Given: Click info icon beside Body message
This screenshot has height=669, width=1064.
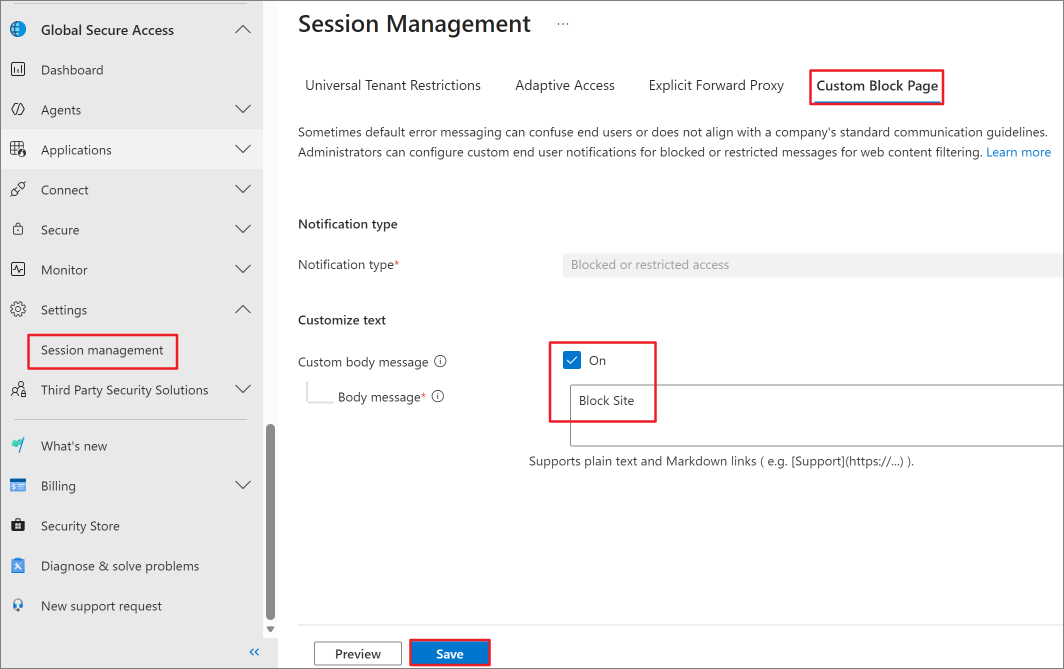Looking at the screenshot, I should [x=438, y=396].
